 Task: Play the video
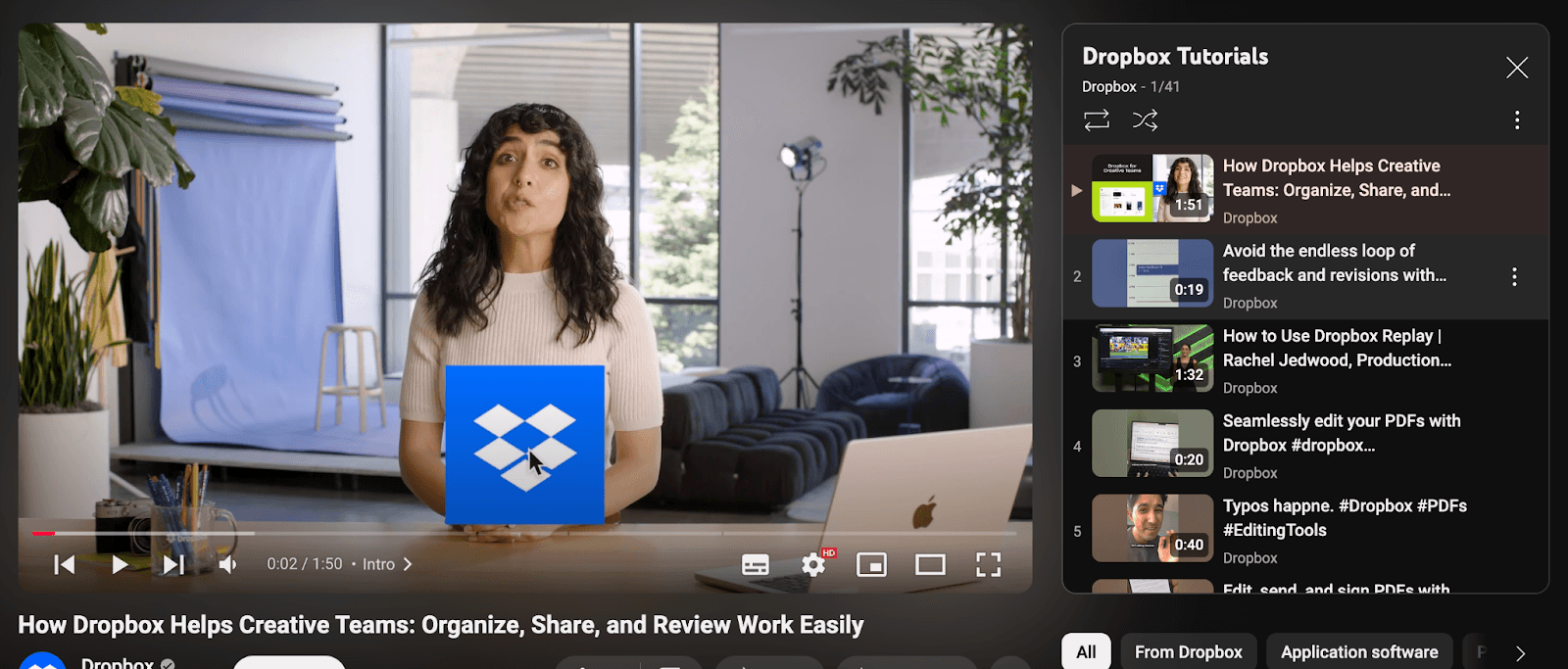coord(120,564)
